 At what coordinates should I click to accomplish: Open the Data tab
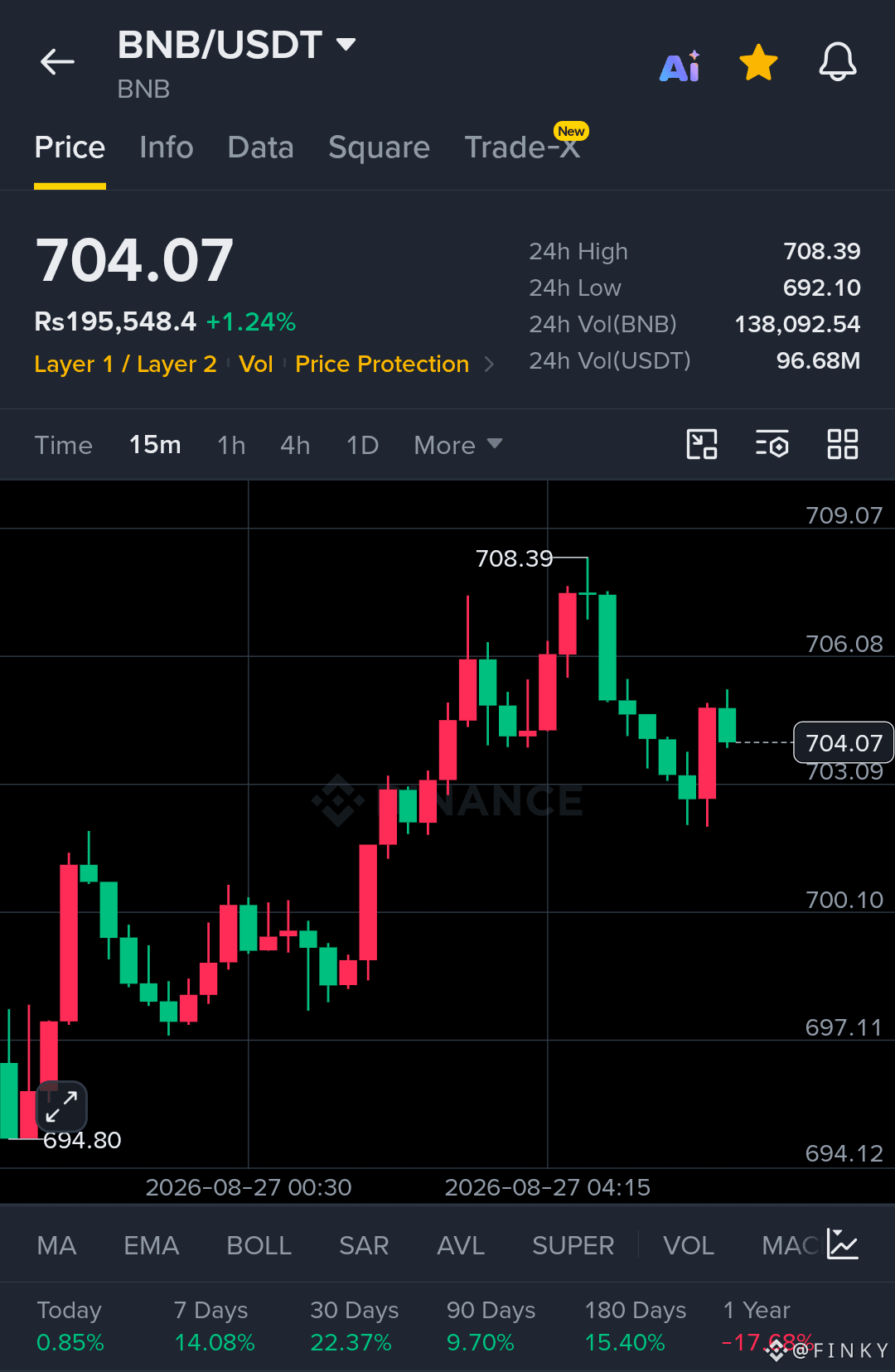[260, 147]
